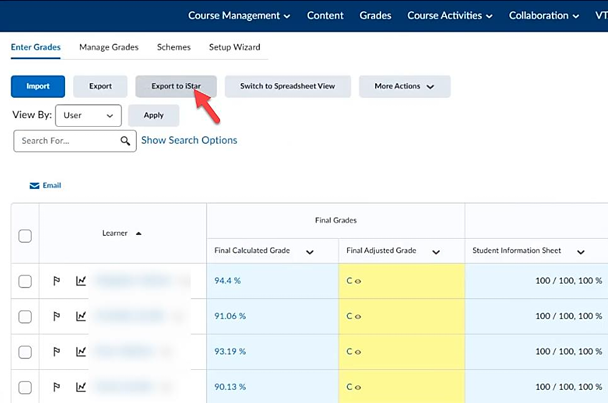The image size is (608, 403).
Task: Click the flag icon in the 93.19 % row
Action: [56, 351]
